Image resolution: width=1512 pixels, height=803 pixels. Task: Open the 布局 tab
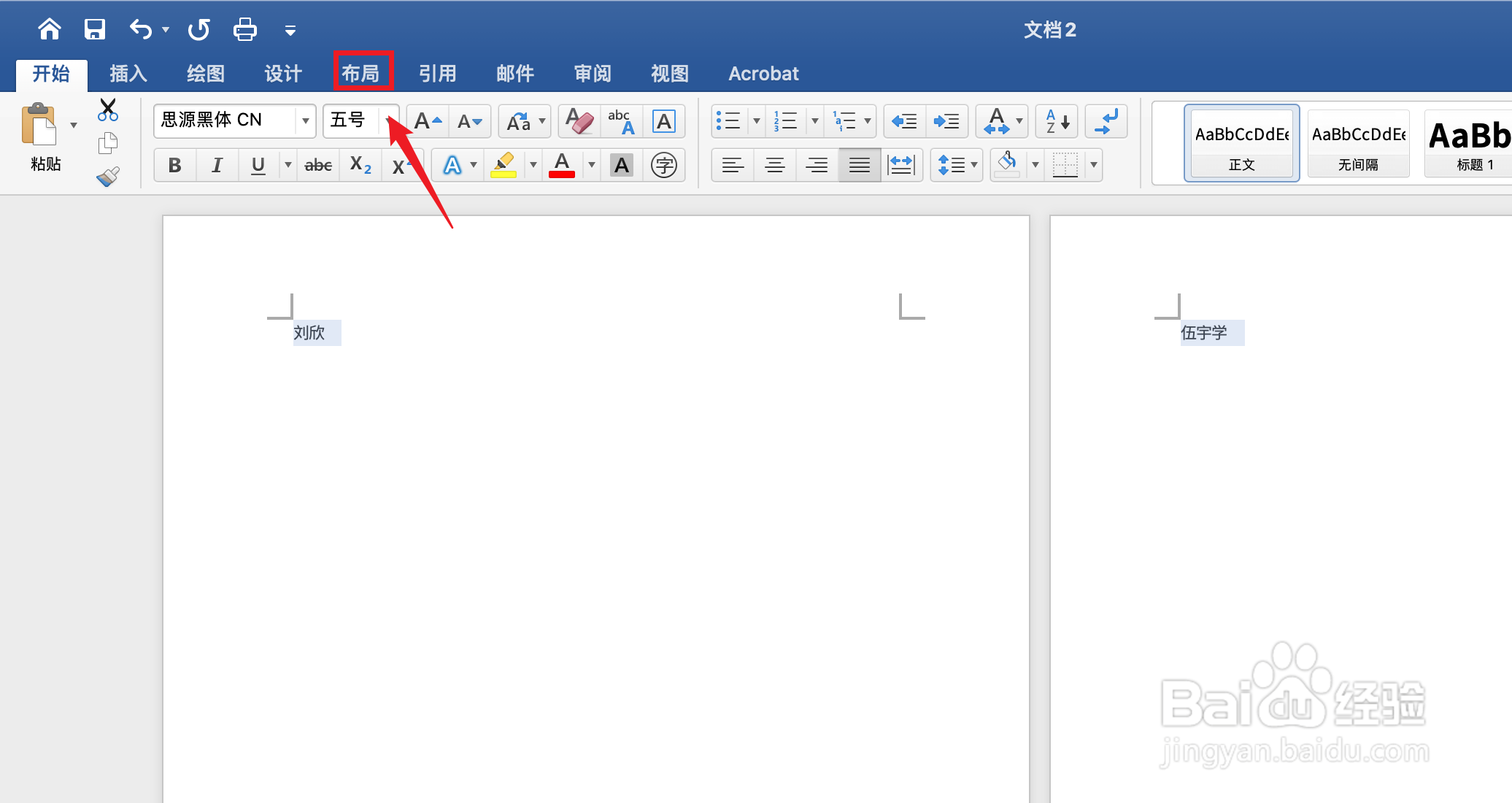pyautogui.click(x=360, y=74)
